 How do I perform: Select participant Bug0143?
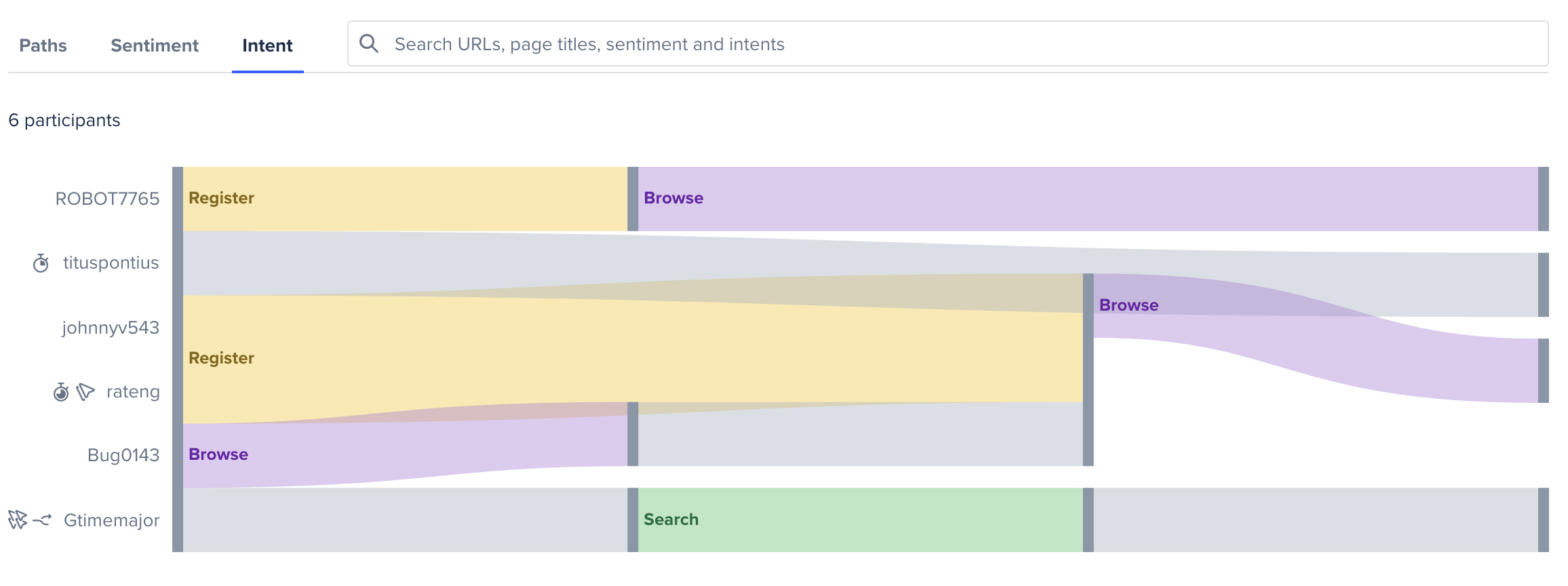point(123,455)
